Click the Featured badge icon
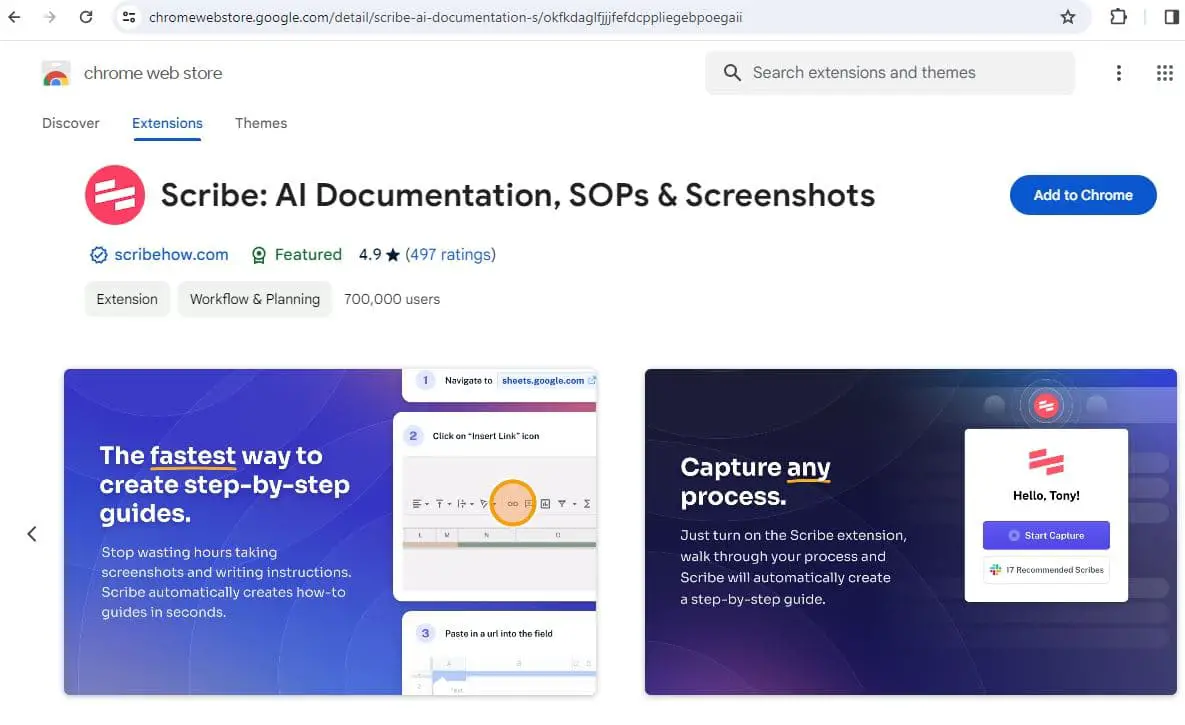 [x=259, y=255]
